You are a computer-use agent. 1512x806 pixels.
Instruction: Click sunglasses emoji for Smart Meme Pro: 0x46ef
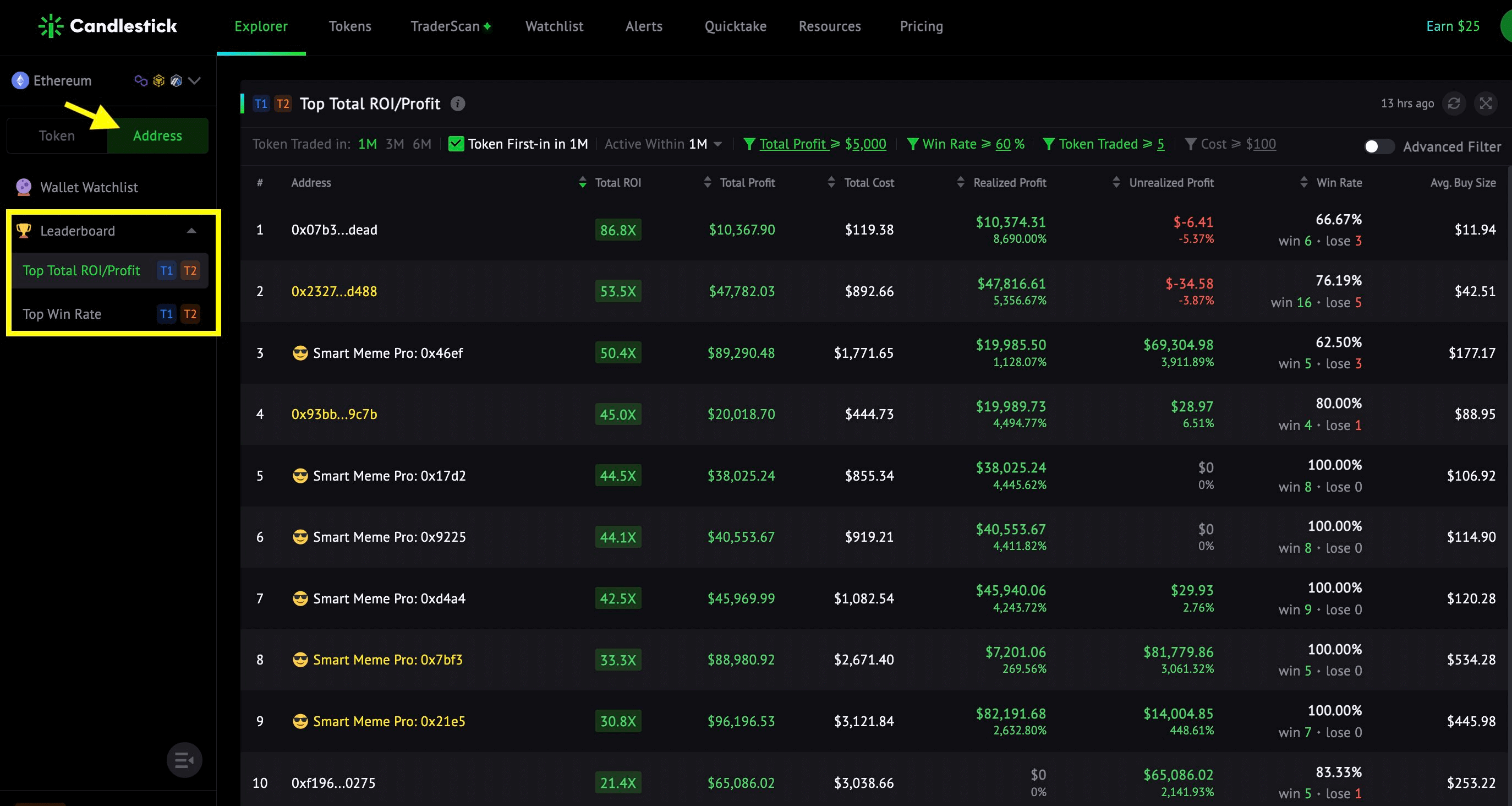tap(300, 352)
